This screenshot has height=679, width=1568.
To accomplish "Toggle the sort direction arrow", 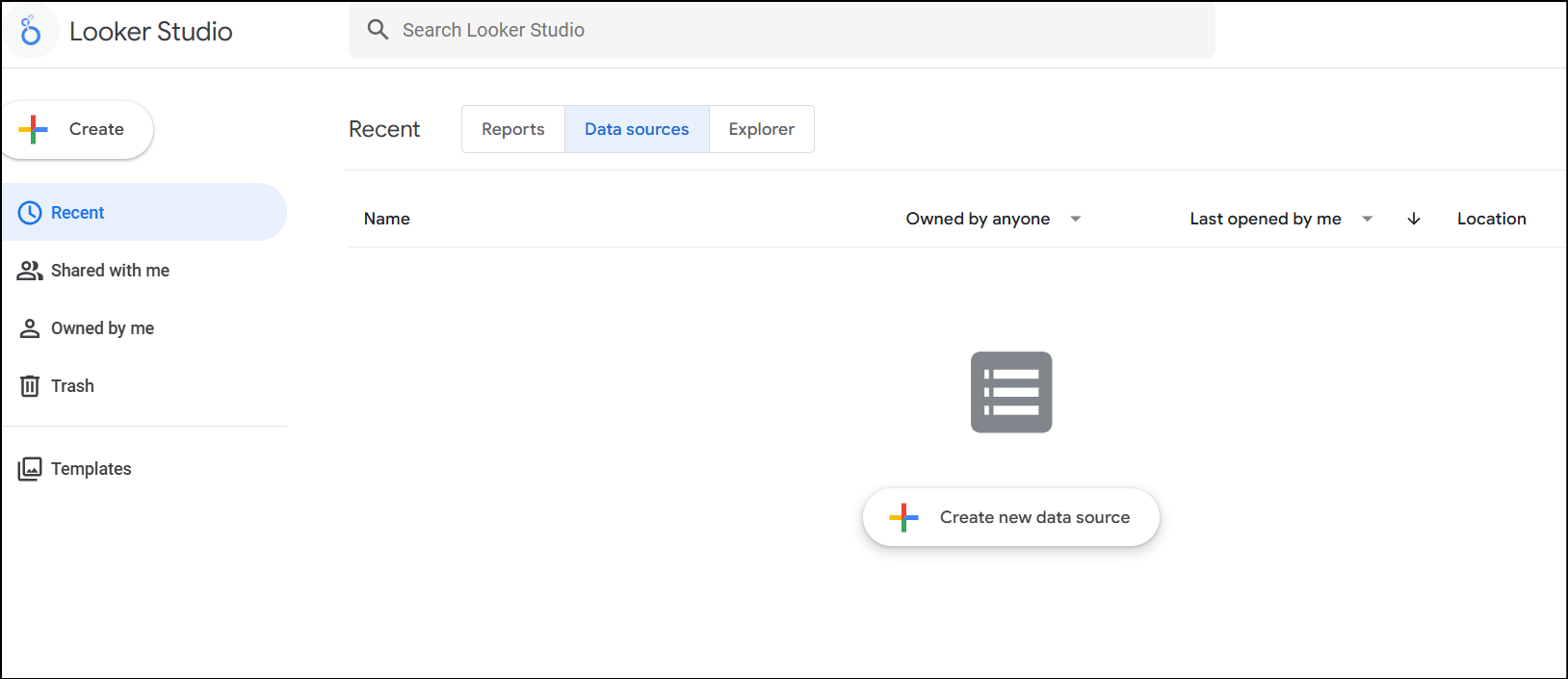I will pyautogui.click(x=1414, y=219).
